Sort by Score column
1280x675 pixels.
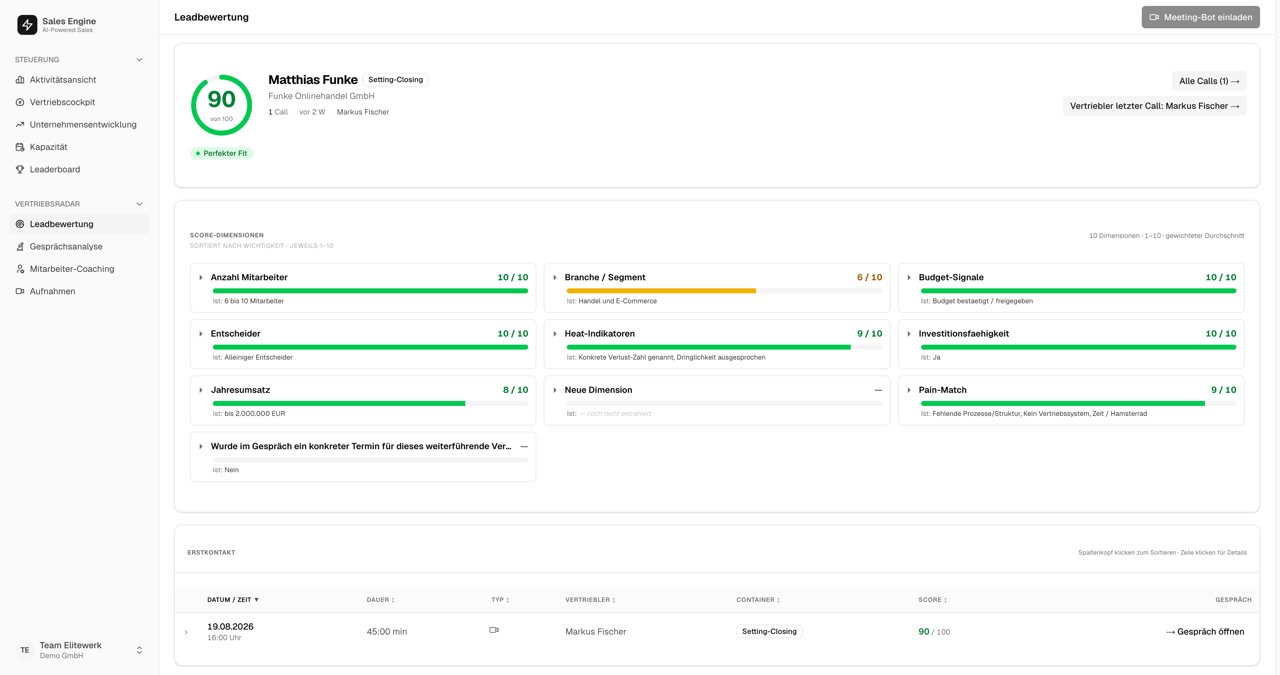(933, 600)
